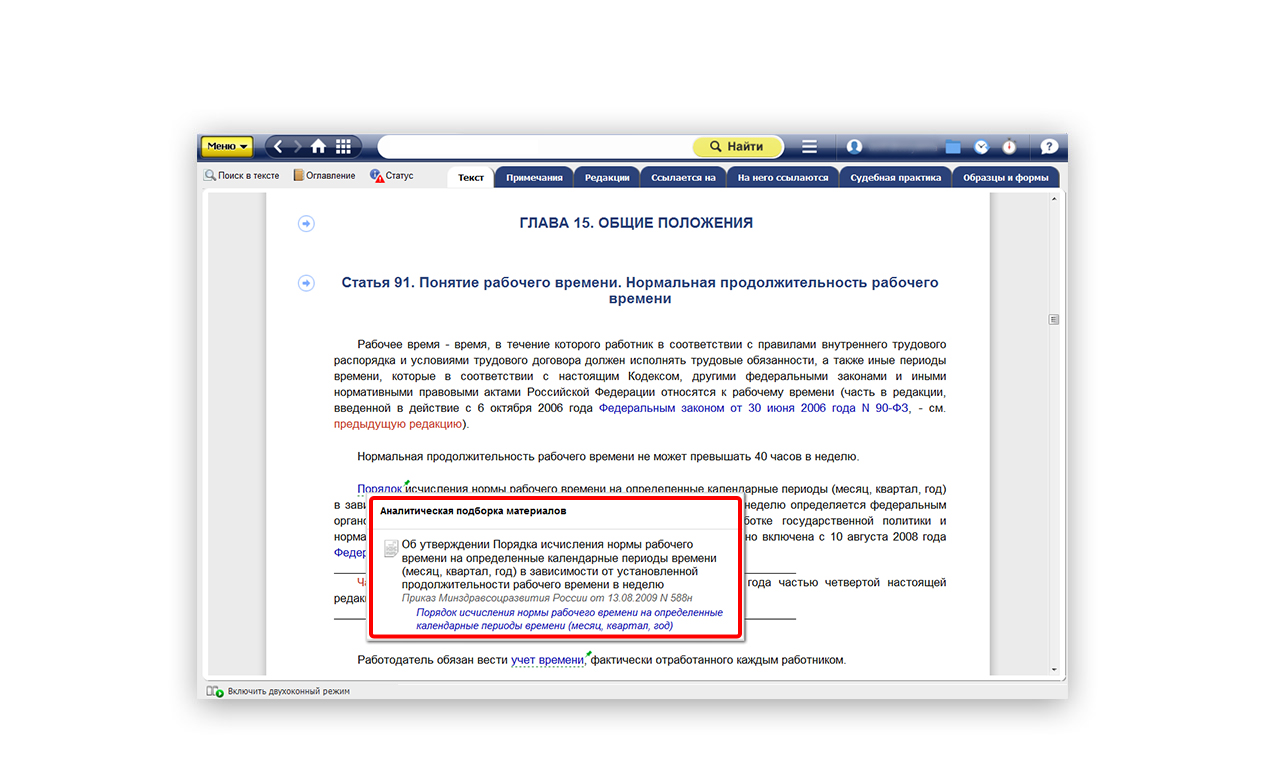Click popup title Аналитическая подборка материалов
The image size is (1266, 781).
point(473,510)
